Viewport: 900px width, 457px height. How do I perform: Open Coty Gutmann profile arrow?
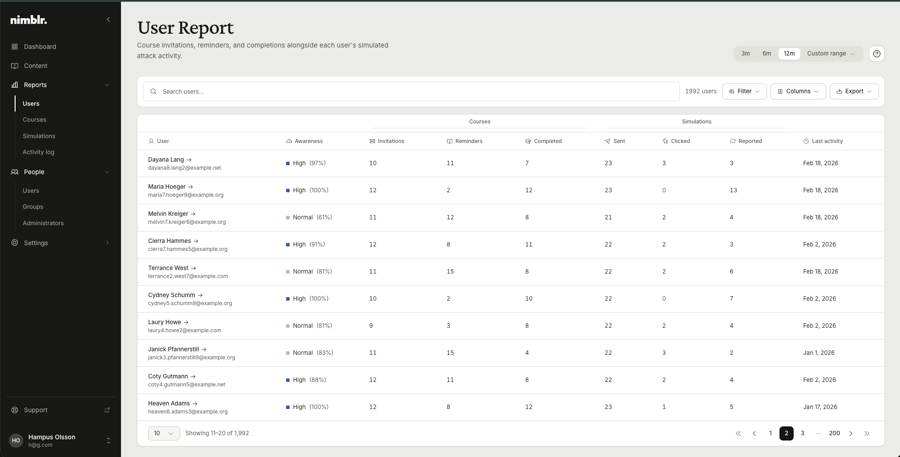(193, 377)
